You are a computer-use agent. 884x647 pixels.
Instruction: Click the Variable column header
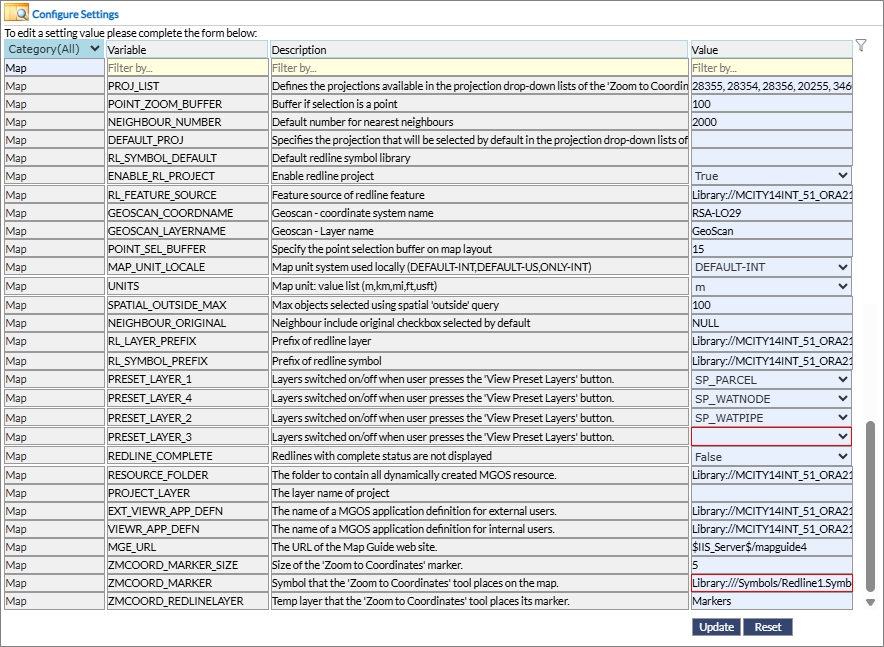pos(187,50)
